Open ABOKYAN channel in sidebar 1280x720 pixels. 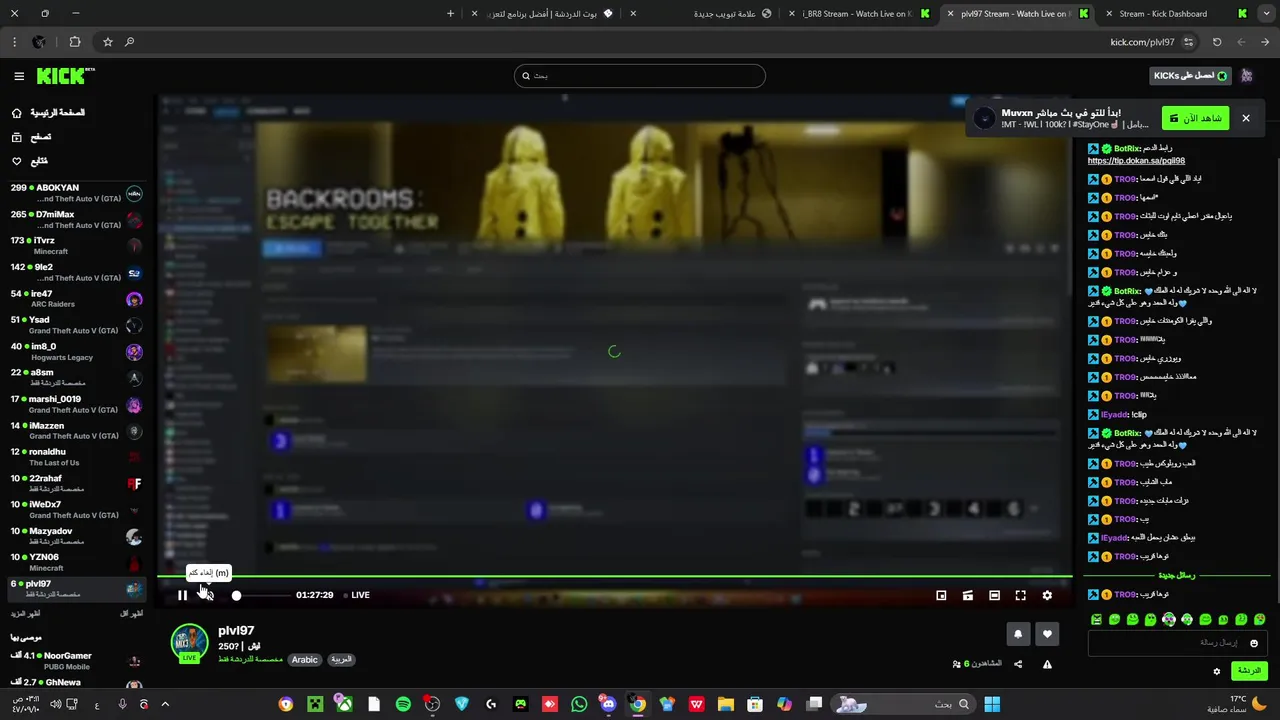click(x=76, y=193)
